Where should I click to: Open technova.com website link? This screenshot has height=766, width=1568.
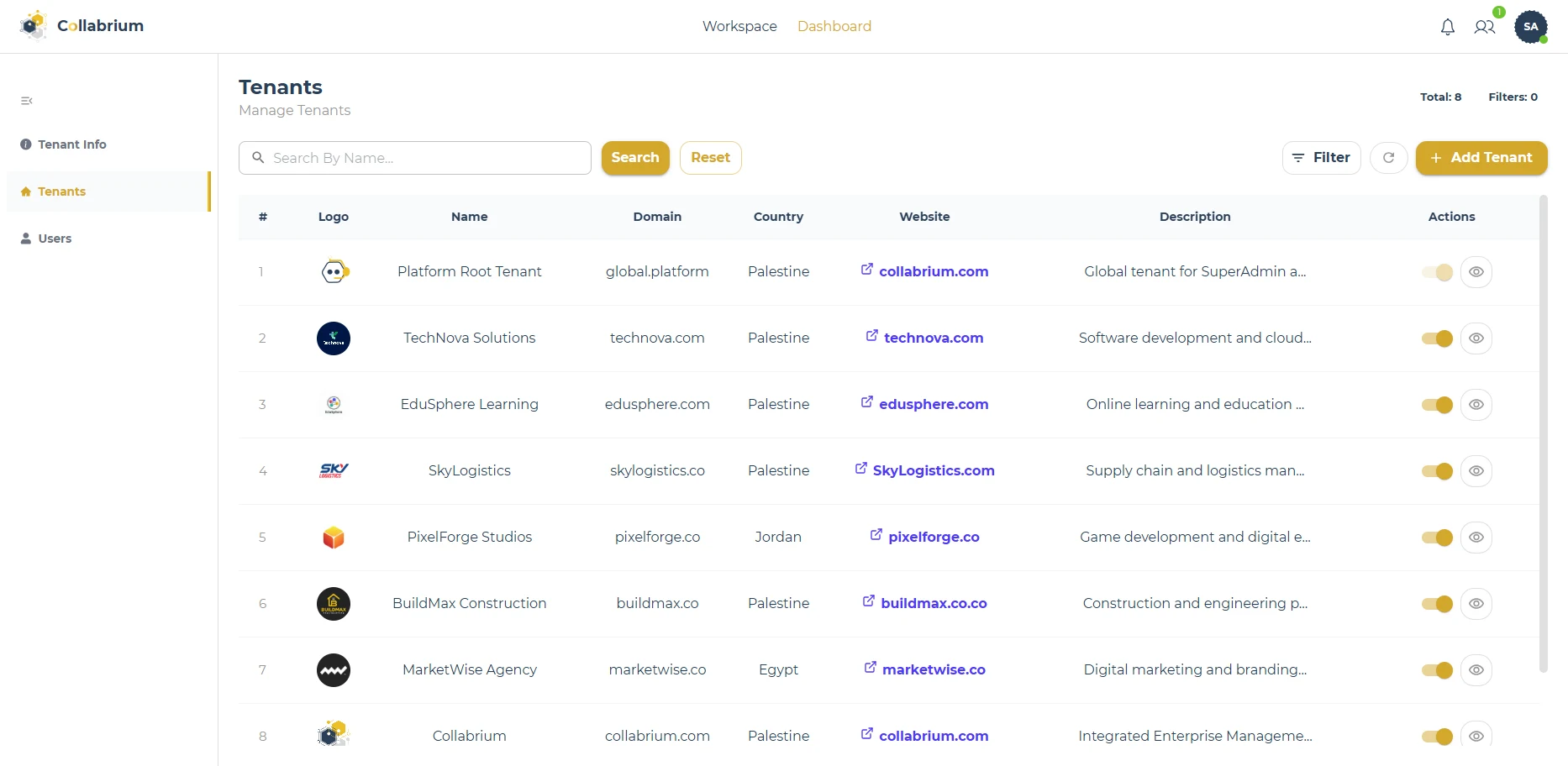coord(924,338)
